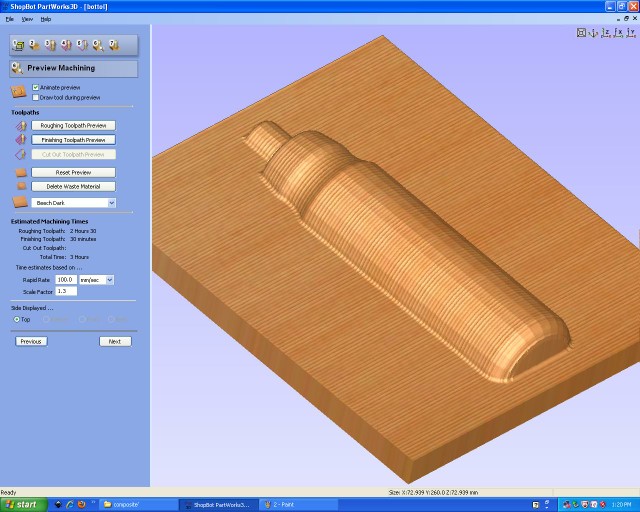The image size is (640, 512).
Task: Go to wizard step 5 icon
Action: [x=82, y=45]
